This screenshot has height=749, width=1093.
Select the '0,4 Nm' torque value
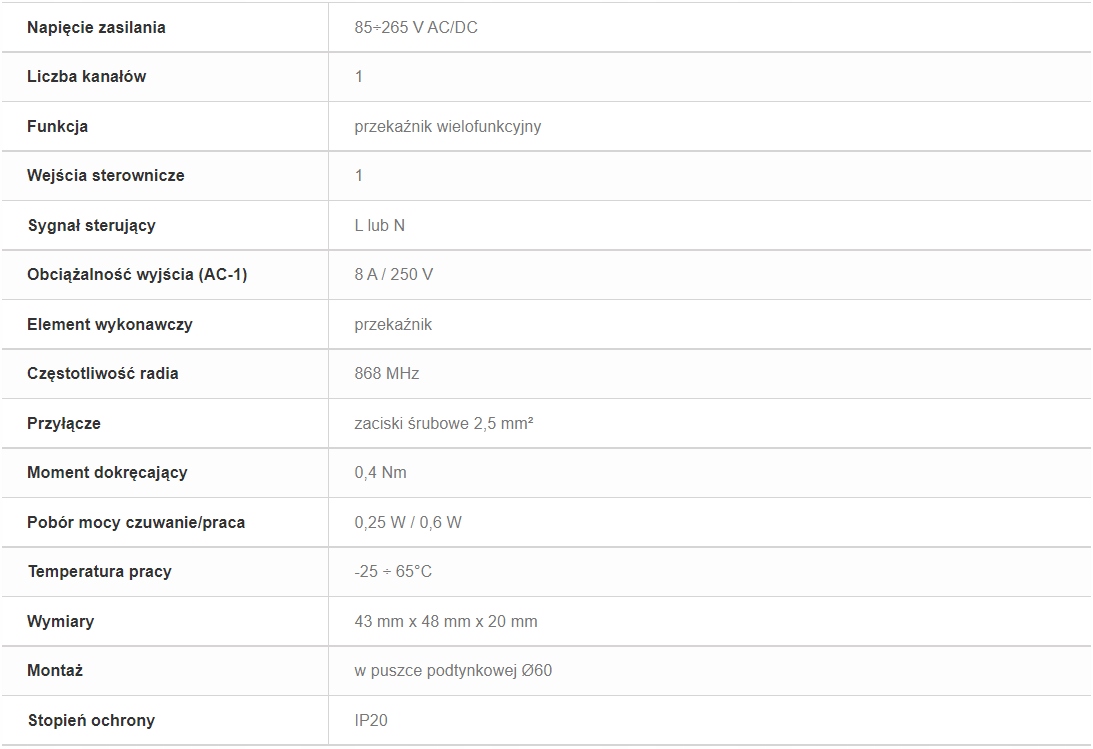(381, 472)
